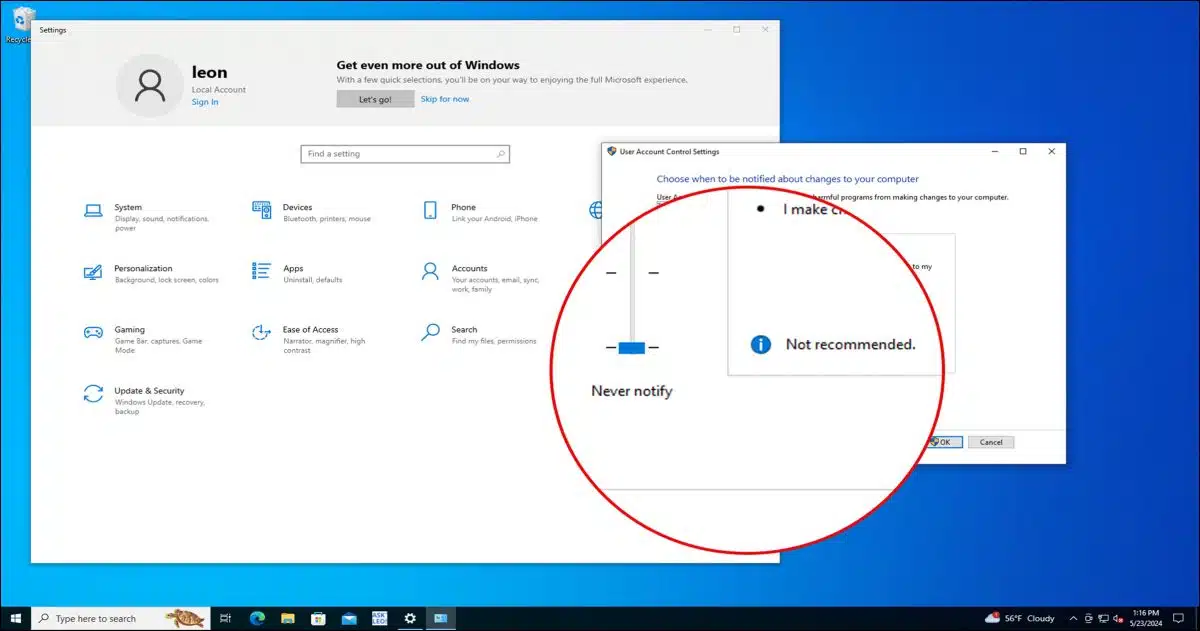Screen dimensions: 1200x631
Task: Open the Devices settings icon
Action: click(262, 210)
